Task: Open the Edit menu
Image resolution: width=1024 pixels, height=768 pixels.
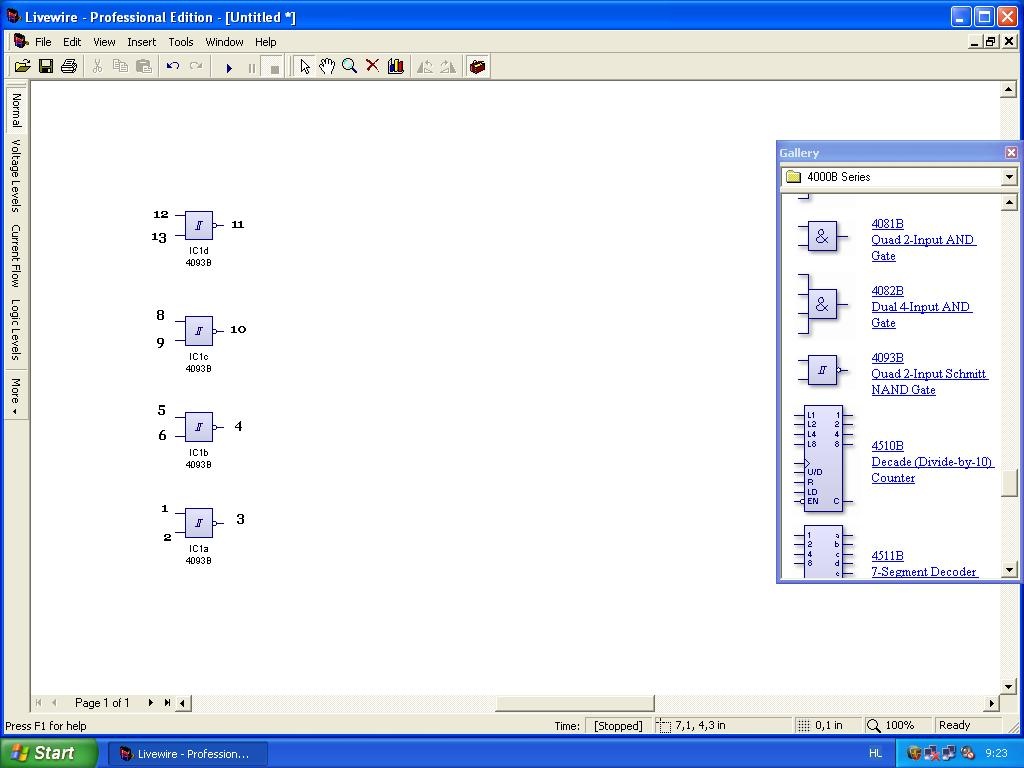Action: tap(72, 42)
